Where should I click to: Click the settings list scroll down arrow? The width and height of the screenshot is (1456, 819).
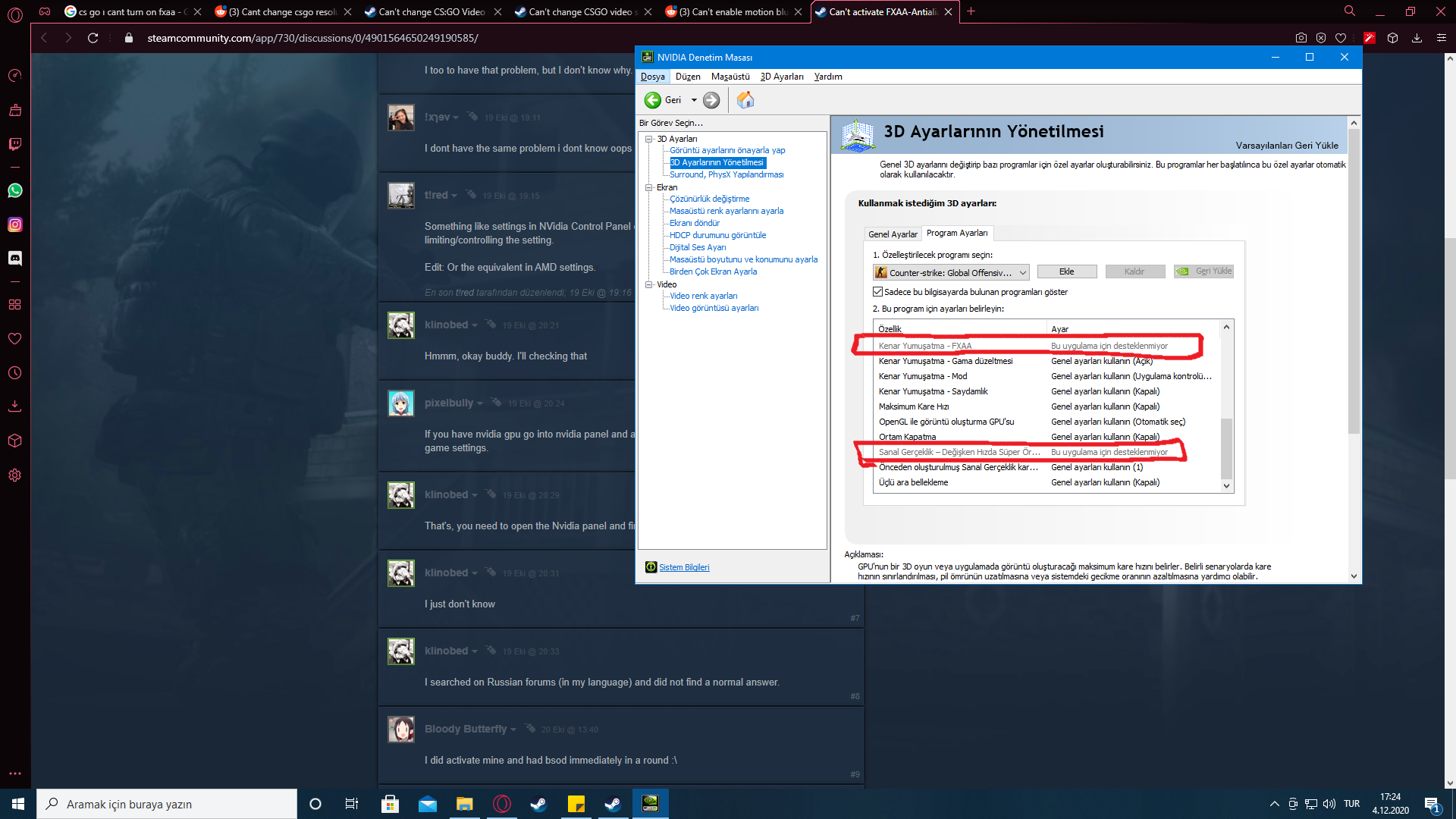point(1226,486)
